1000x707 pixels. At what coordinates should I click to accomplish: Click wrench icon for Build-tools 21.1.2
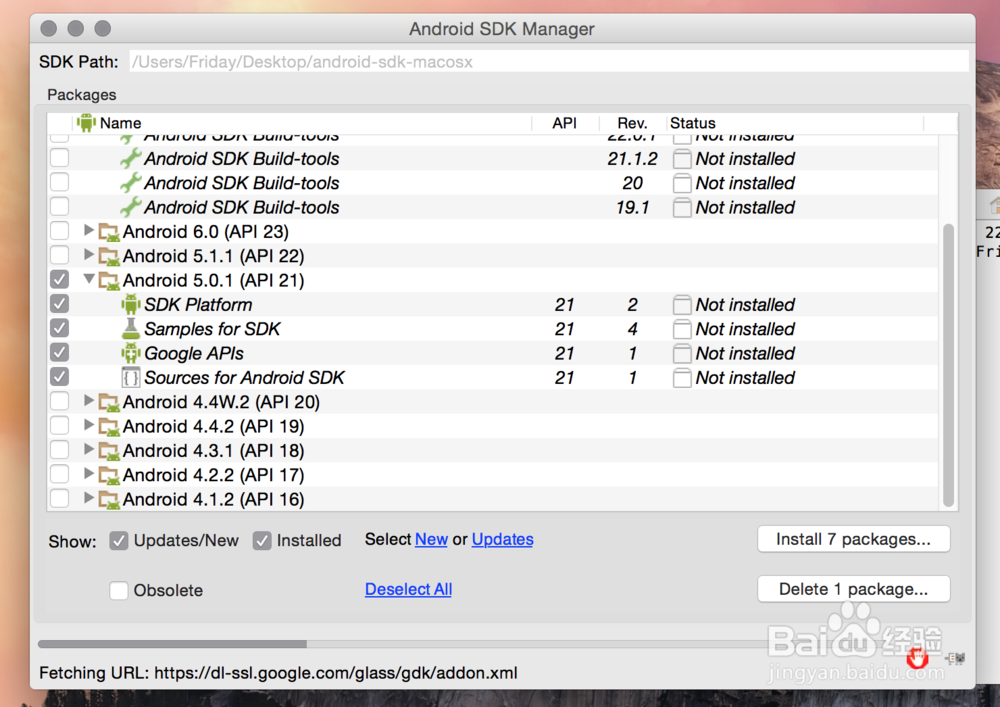pos(131,158)
